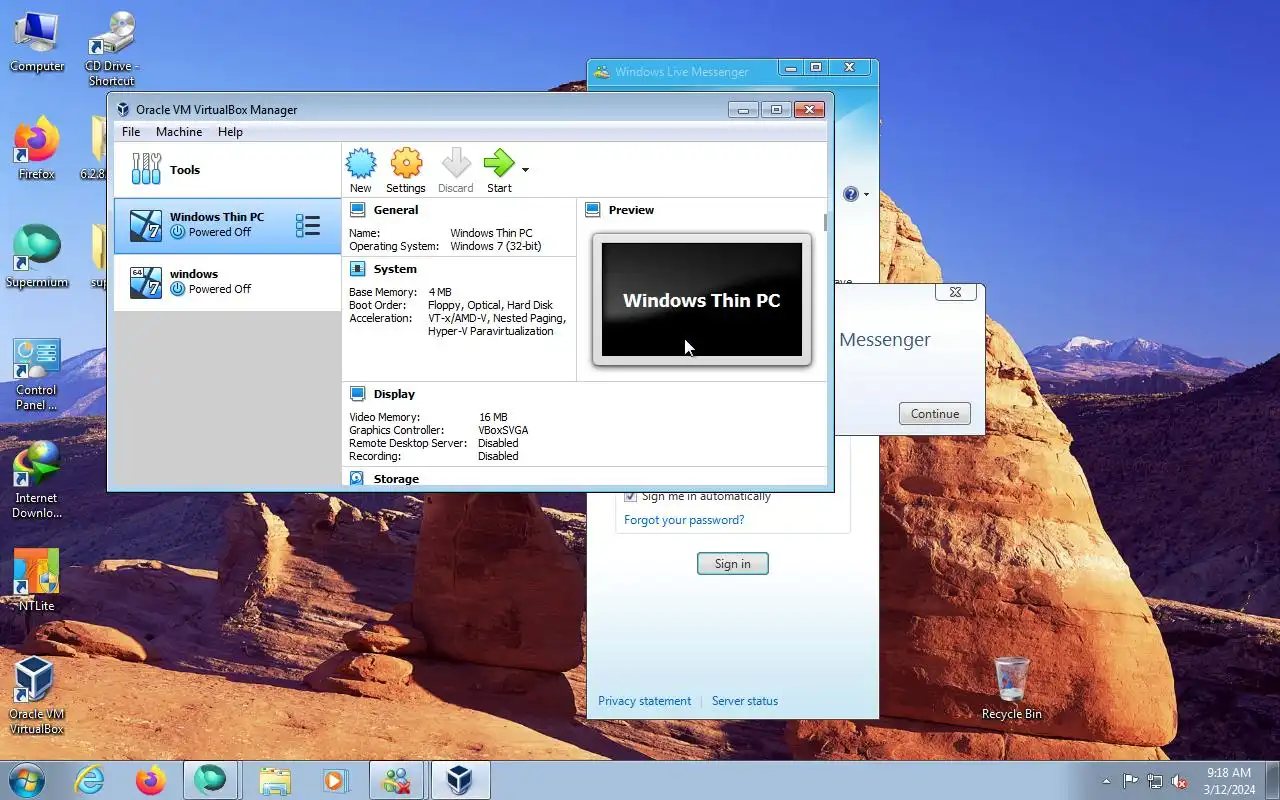Click the Preview section header icon
This screenshot has height=800, width=1280.
[592, 210]
